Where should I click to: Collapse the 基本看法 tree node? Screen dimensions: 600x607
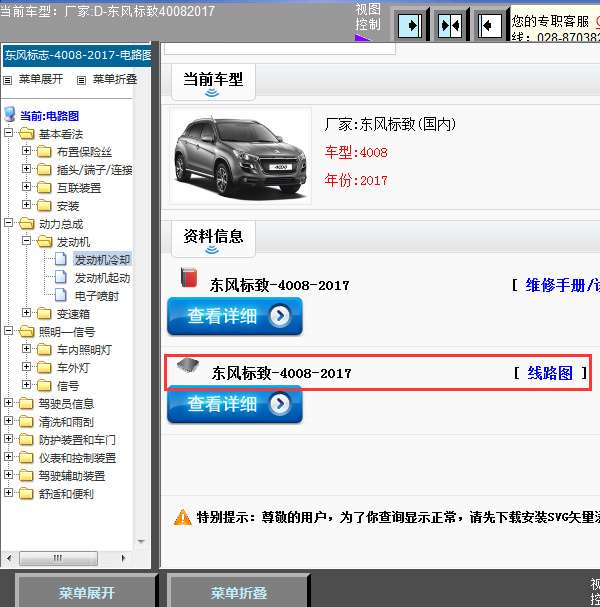[8, 133]
